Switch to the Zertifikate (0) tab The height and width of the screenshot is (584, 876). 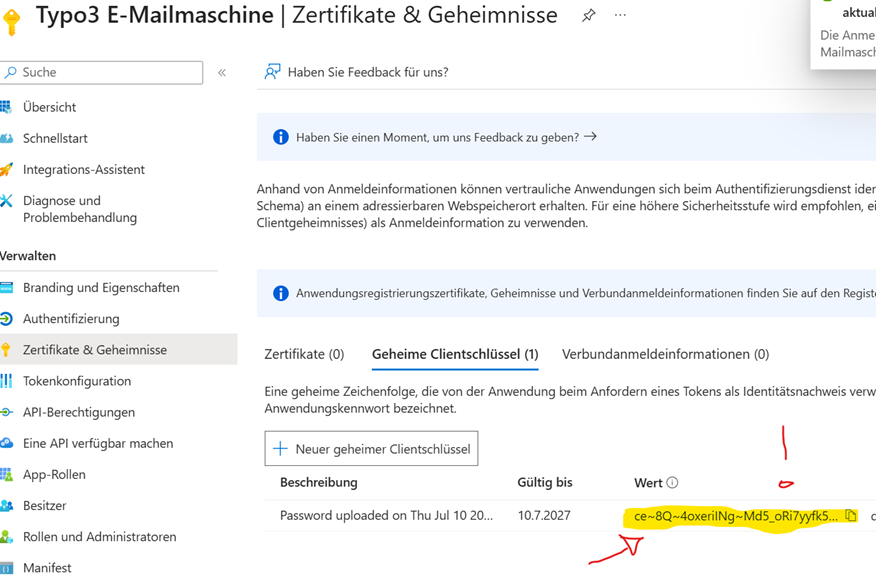[x=304, y=354]
